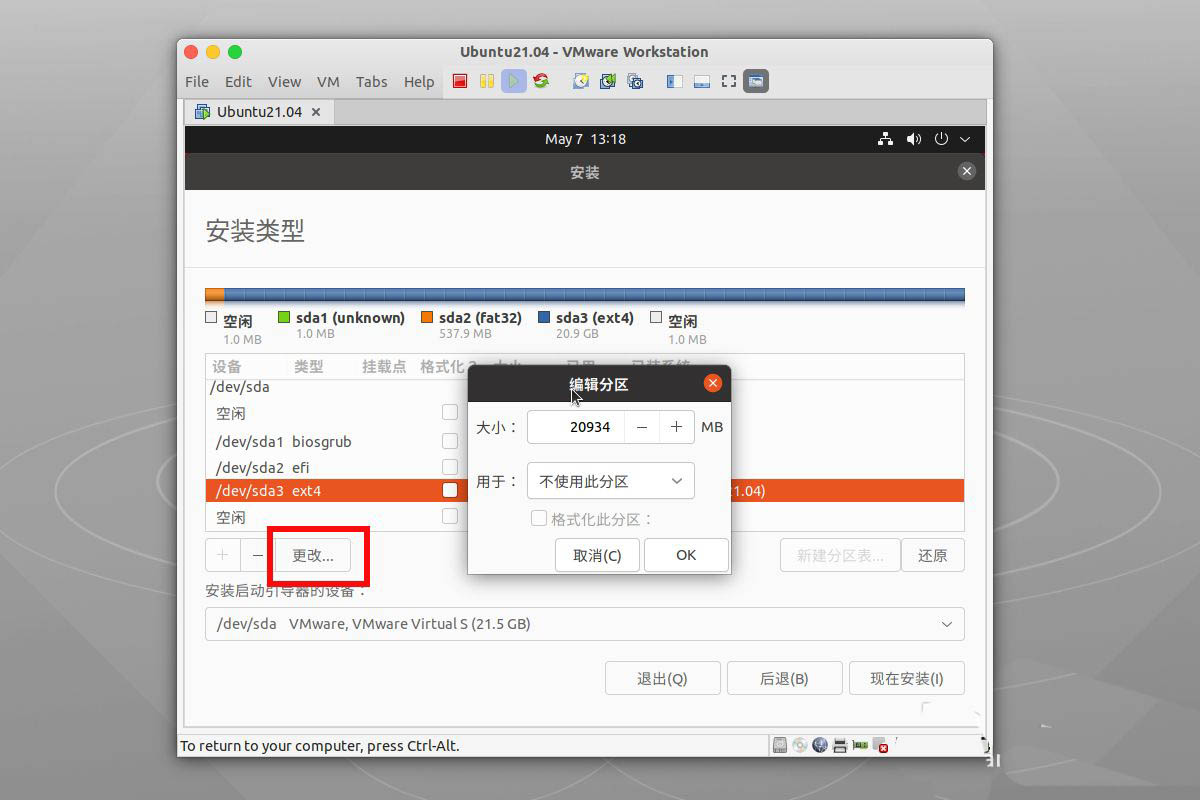The width and height of the screenshot is (1200, 800).
Task: Click the 退出(Q) button
Action: [x=662, y=678]
